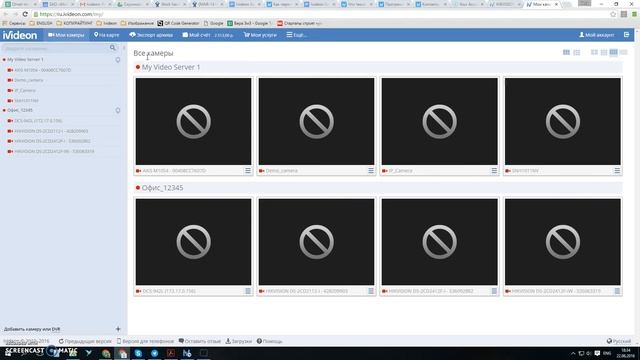Open Помощь help link in footer

(x=269, y=341)
